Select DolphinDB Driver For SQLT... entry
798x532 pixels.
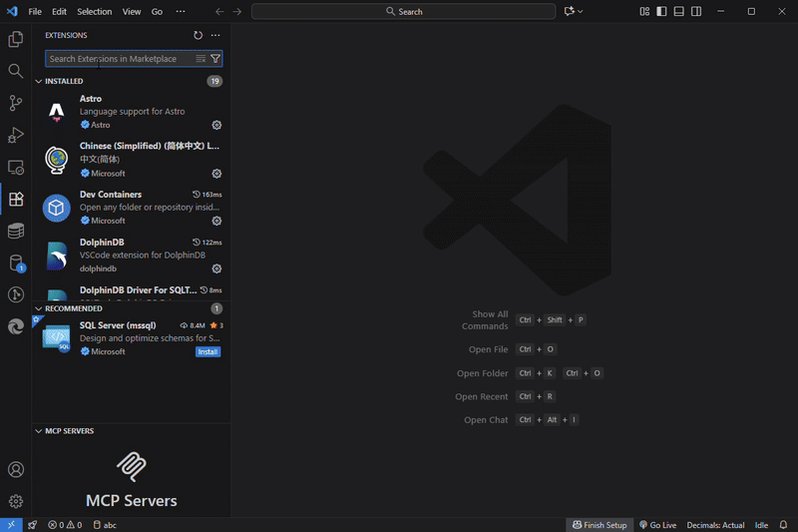131,291
